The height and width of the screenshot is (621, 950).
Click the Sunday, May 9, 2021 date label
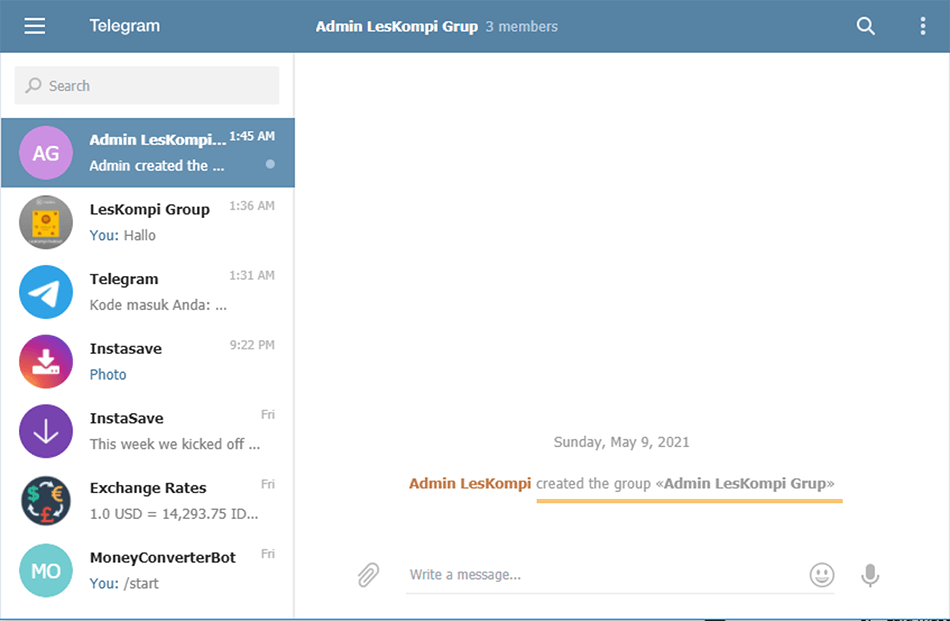(622, 442)
